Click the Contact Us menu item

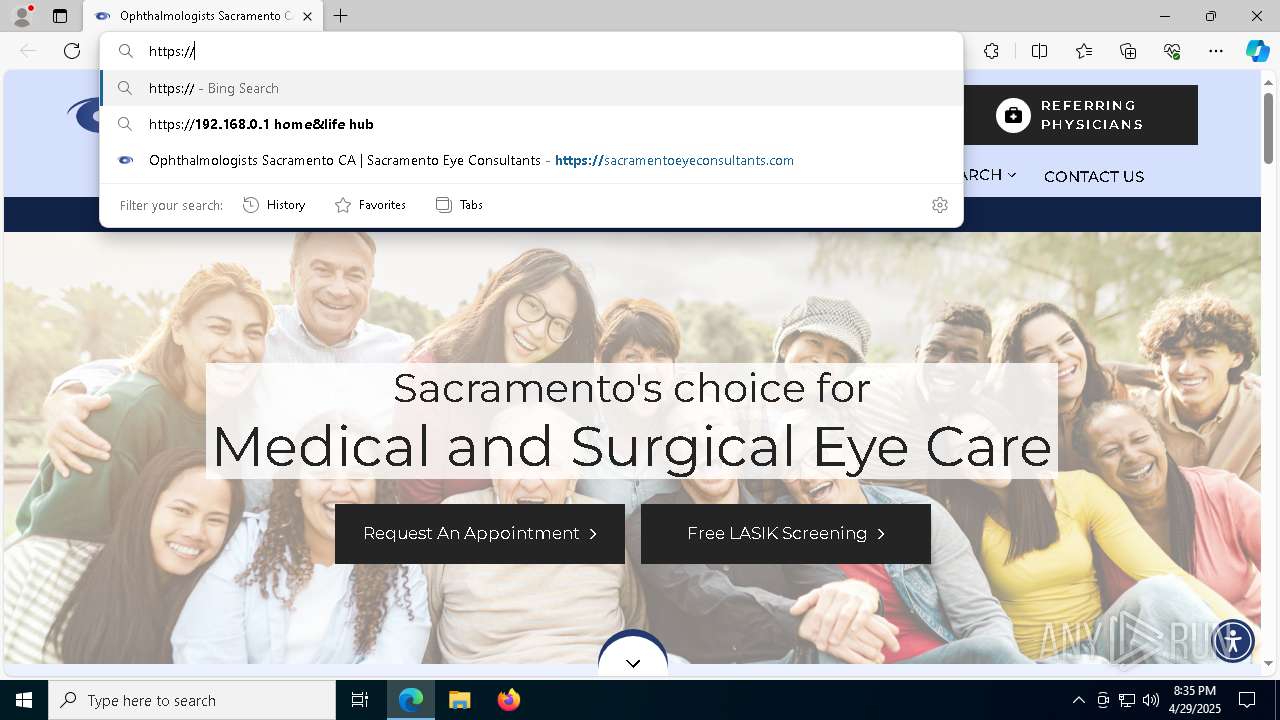[1093, 176]
